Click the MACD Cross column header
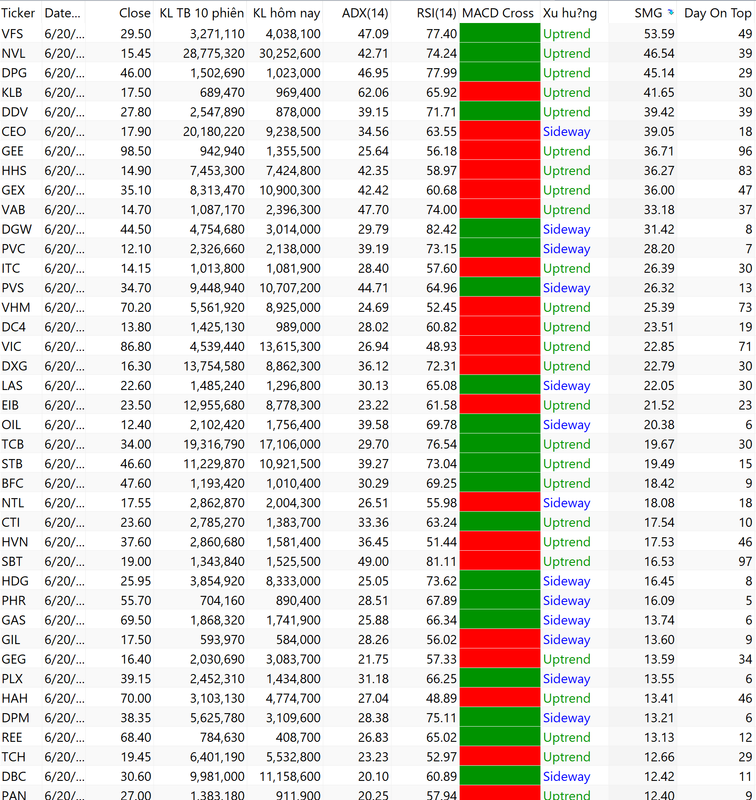 point(498,13)
